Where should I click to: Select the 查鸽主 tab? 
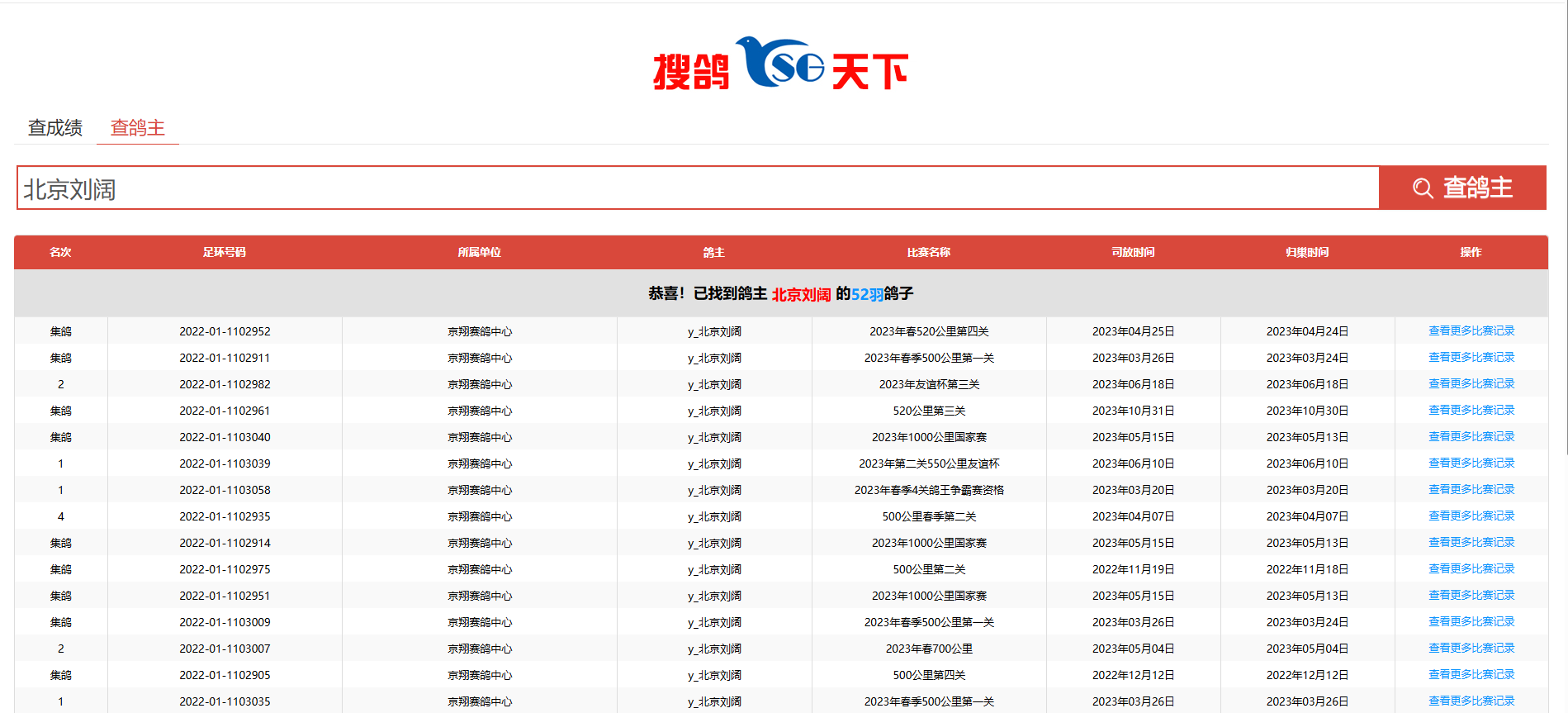tap(138, 128)
